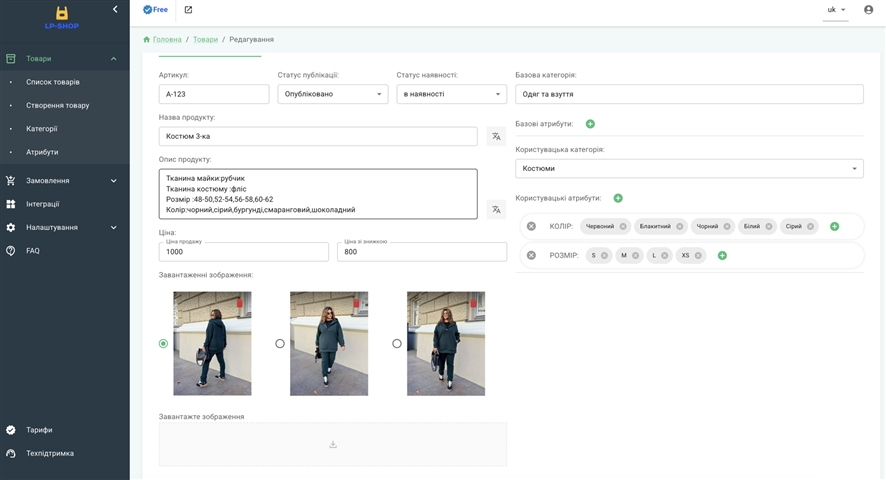The image size is (886, 480).
Task: Click the translate icon beside product description
Action: pos(496,209)
